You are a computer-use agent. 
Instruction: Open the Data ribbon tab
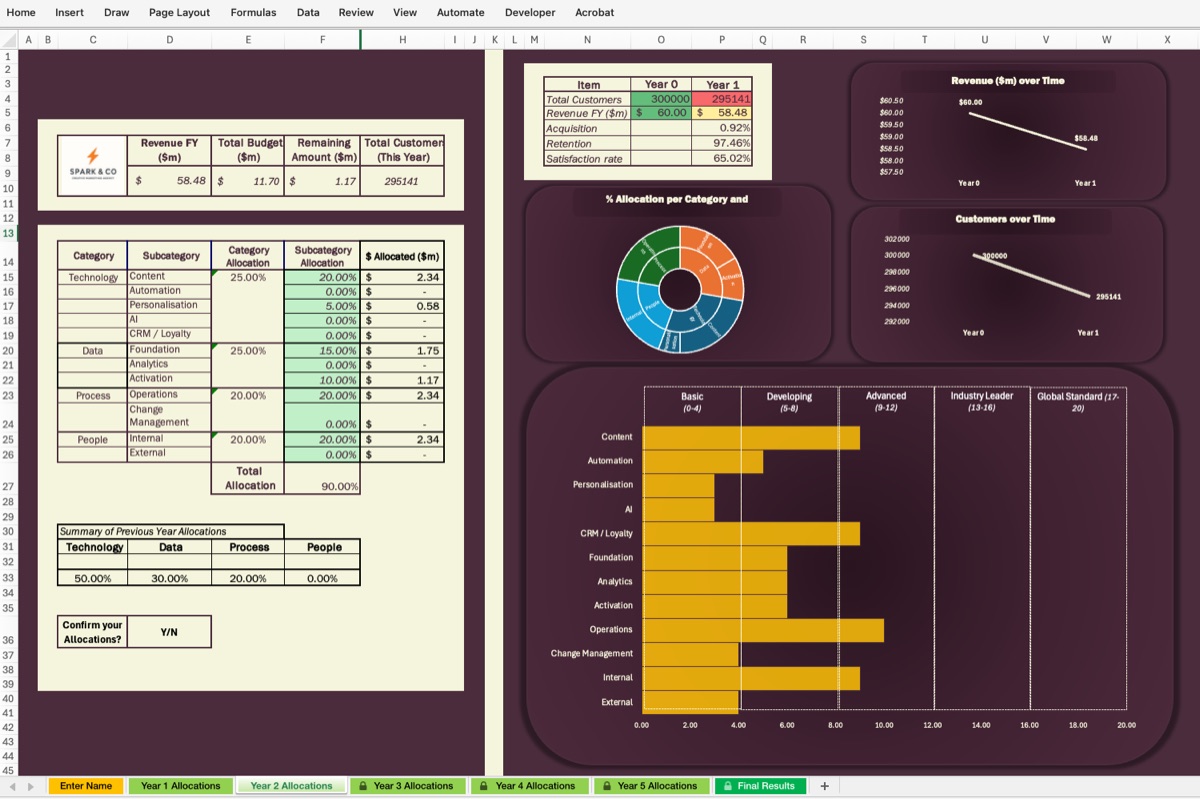click(x=308, y=12)
